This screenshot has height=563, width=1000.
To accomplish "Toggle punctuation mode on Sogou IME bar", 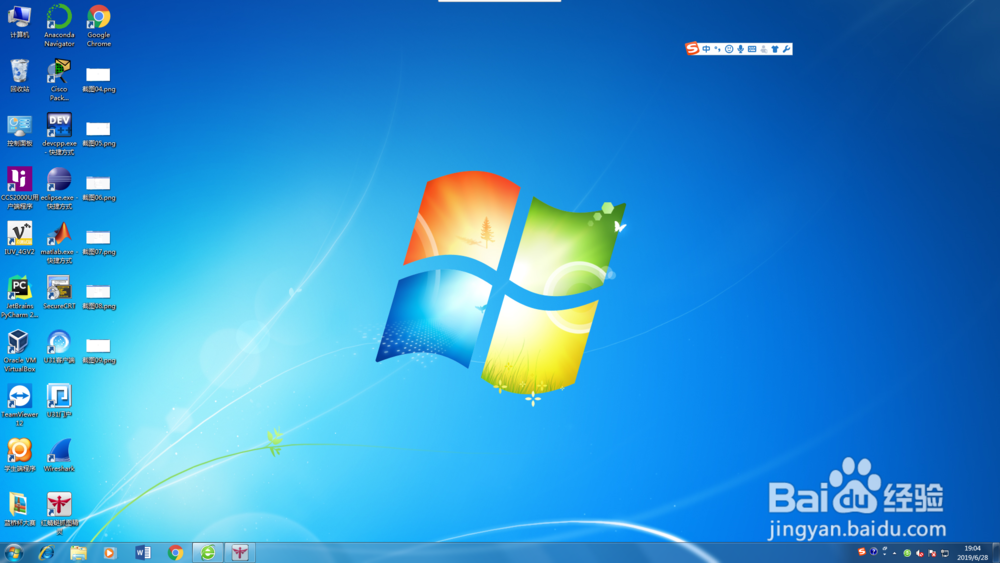I will (x=717, y=49).
